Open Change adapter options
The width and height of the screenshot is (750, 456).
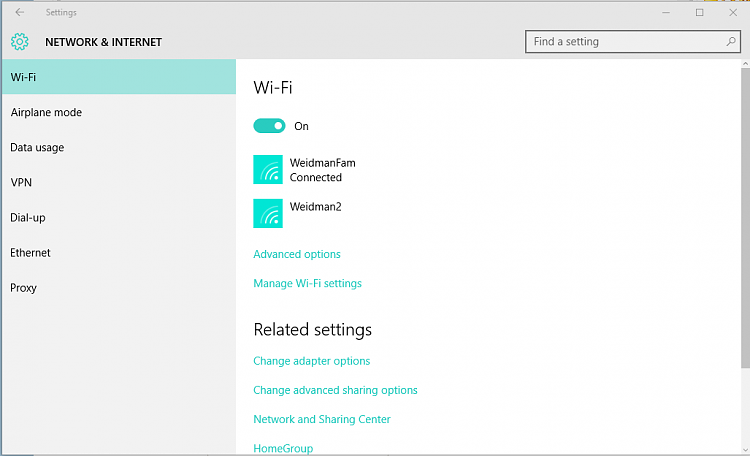311,361
